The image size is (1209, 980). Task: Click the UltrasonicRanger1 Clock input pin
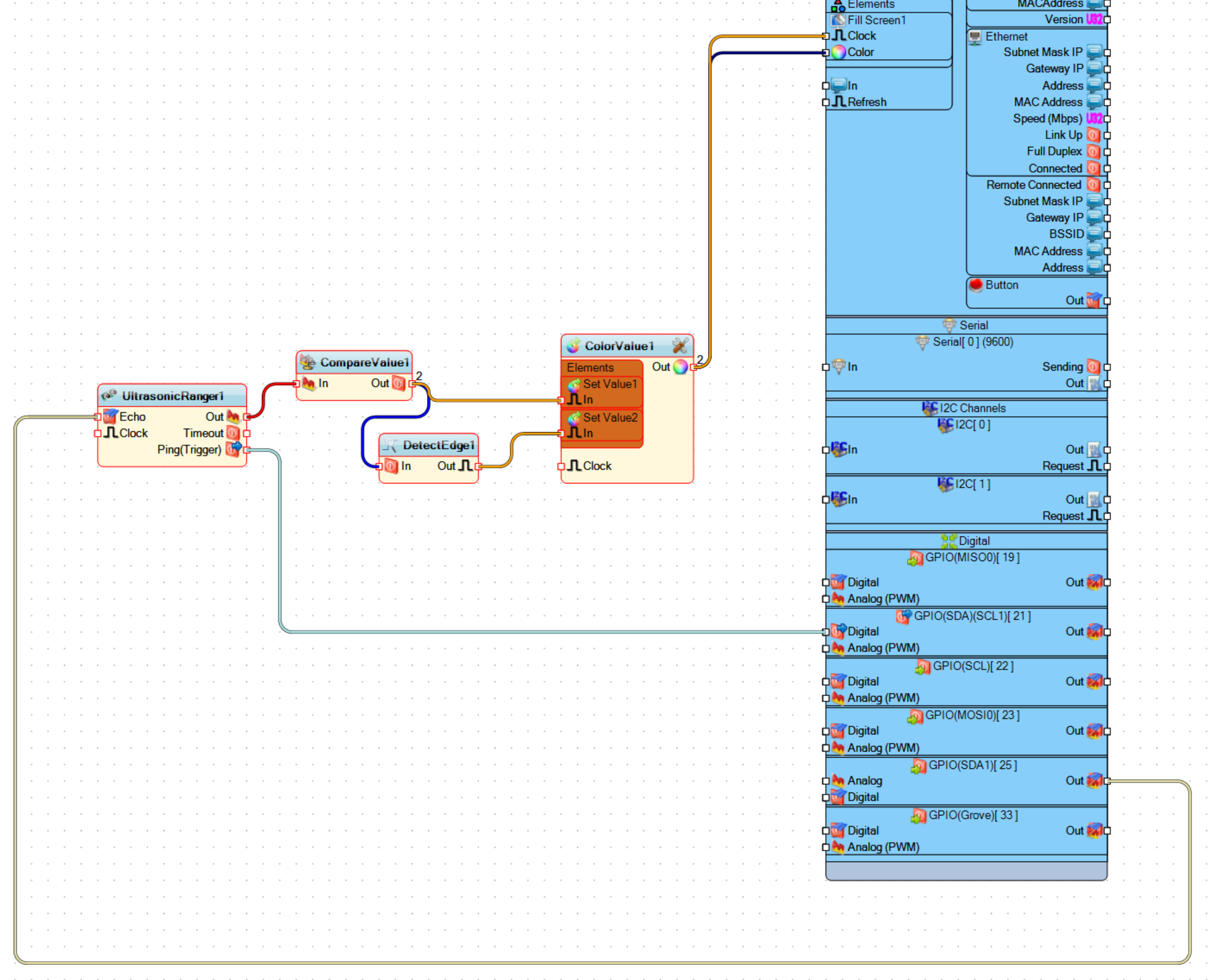click(98, 433)
